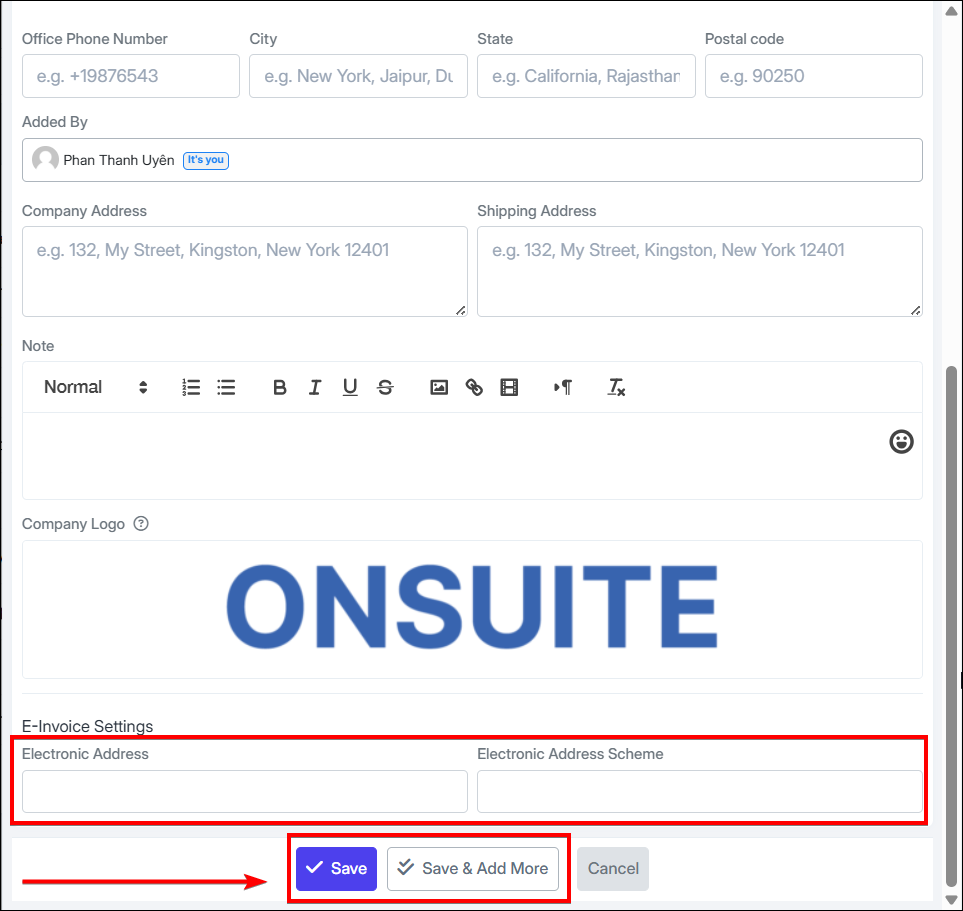This screenshot has width=963, height=911.
Task: Click into the Company Address textarea
Action: tap(244, 272)
